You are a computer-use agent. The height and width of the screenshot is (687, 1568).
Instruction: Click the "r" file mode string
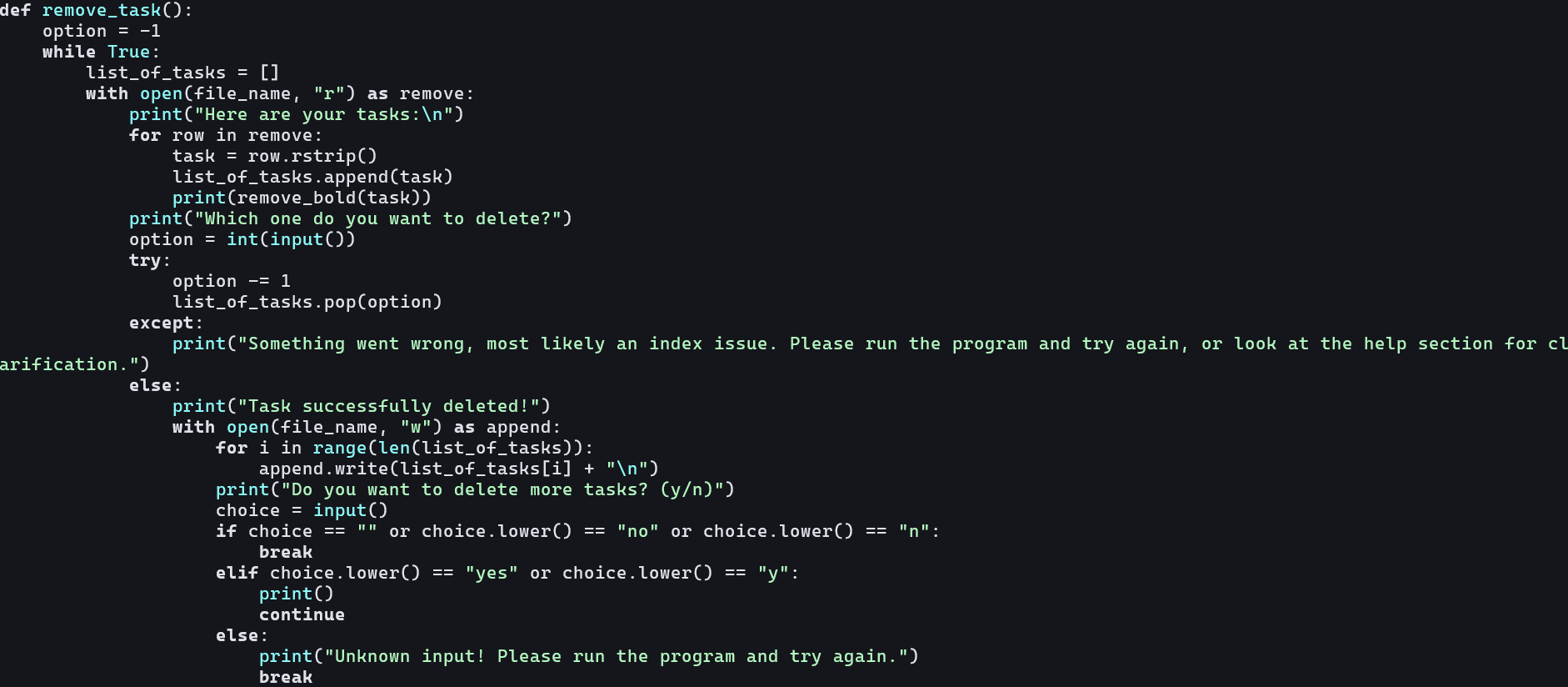click(x=328, y=93)
